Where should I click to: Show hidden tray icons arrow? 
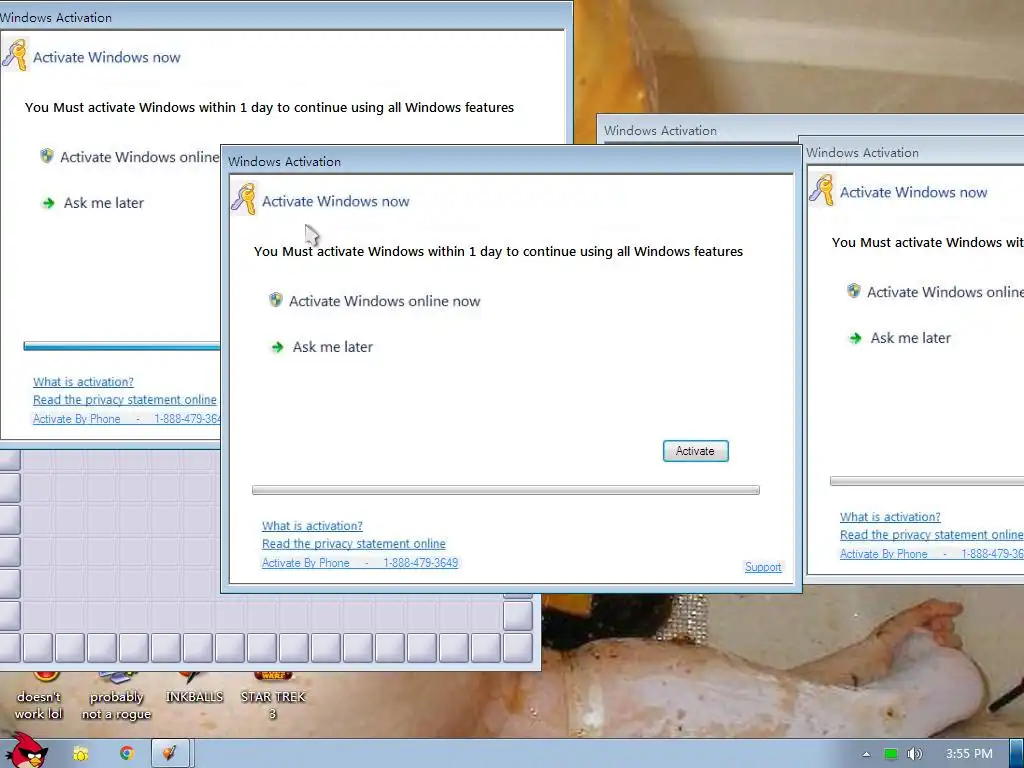pos(866,754)
